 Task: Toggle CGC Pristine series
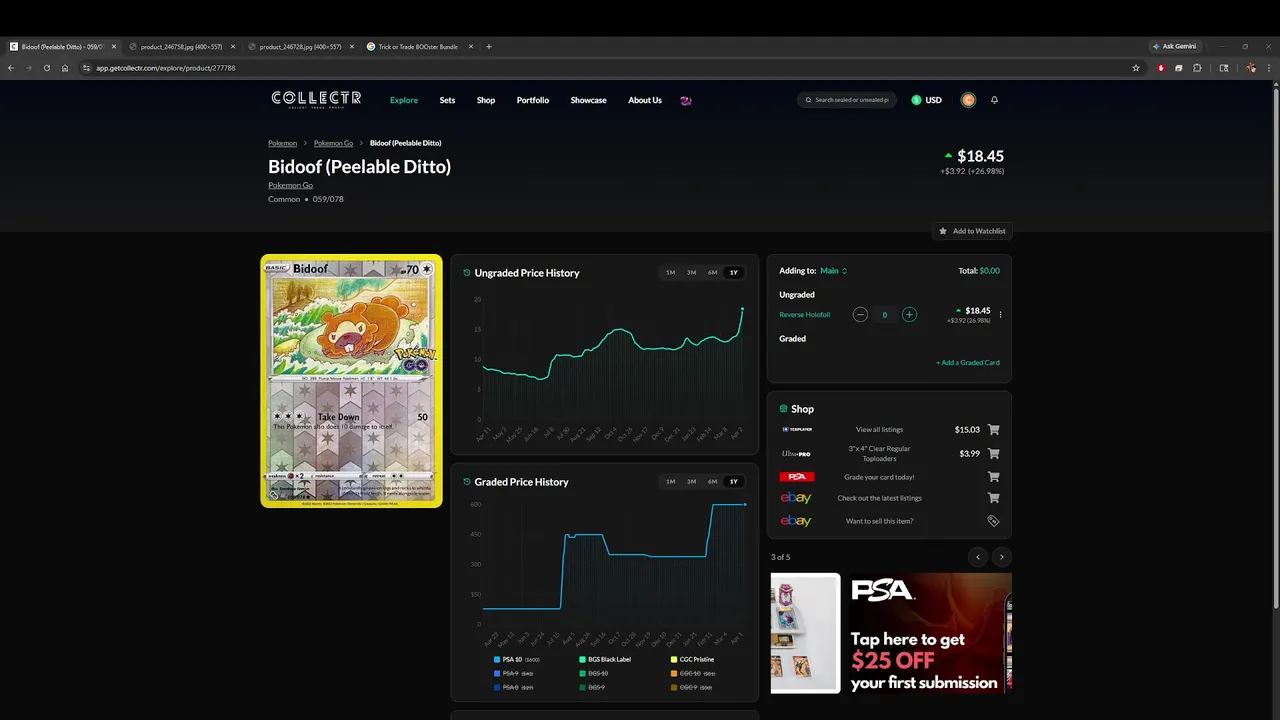(693, 660)
